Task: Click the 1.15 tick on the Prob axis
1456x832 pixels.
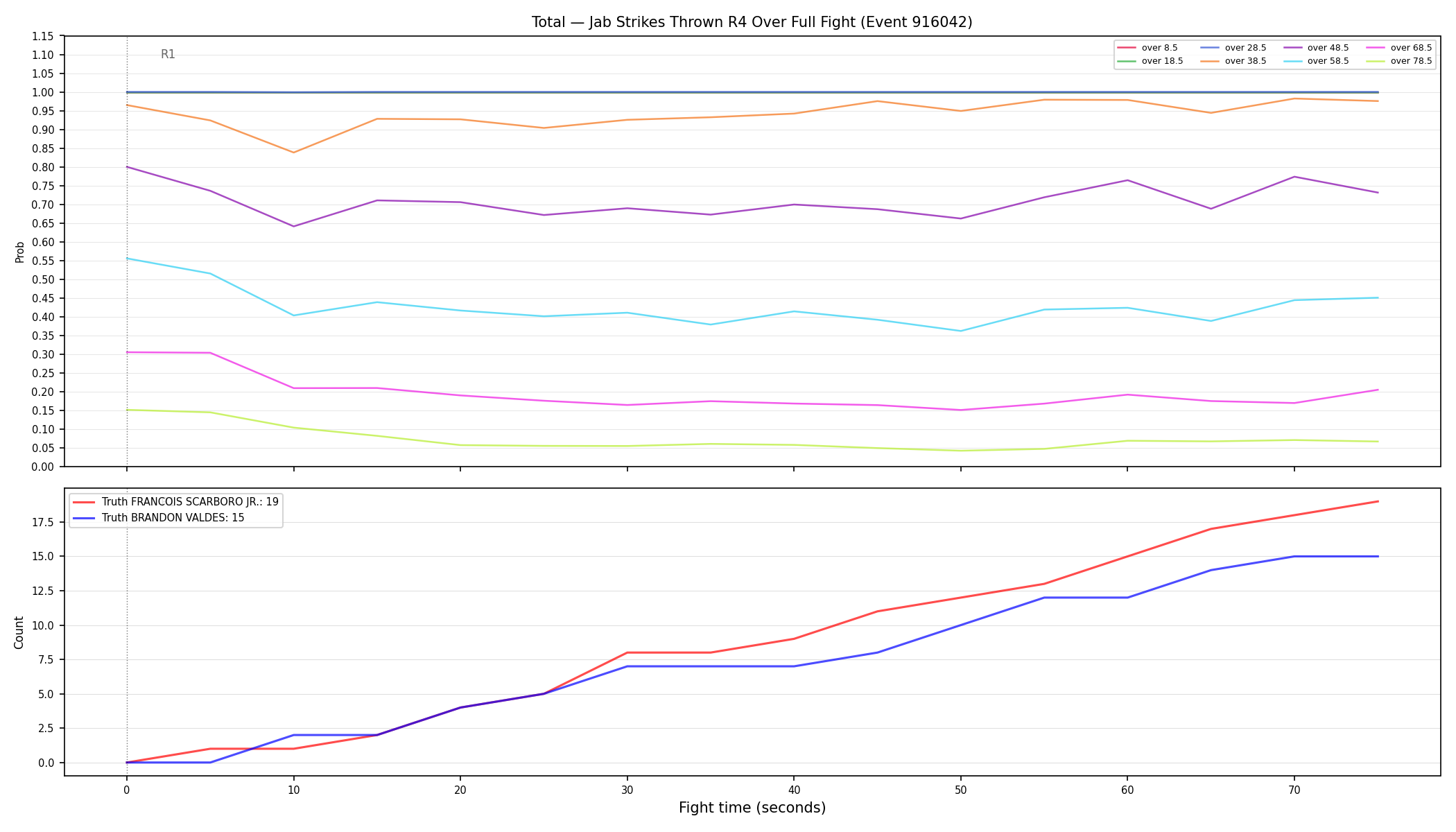Action: (43, 36)
